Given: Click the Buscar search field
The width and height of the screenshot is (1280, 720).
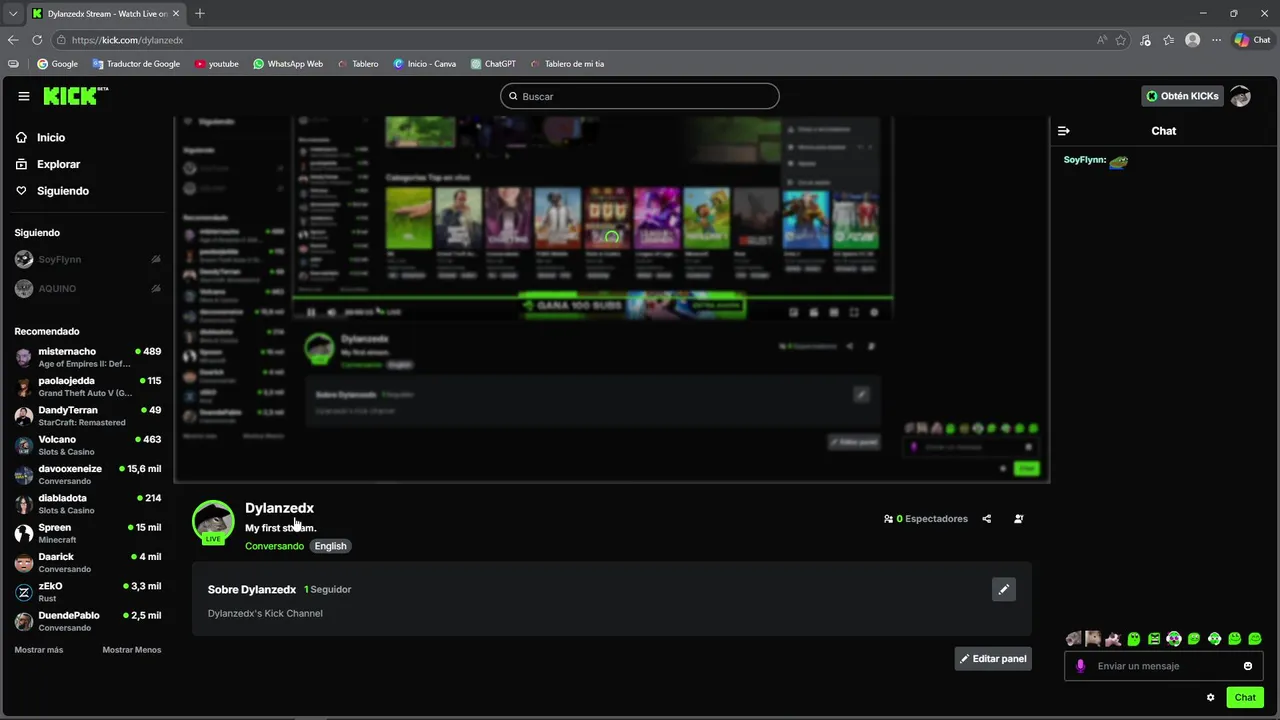Looking at the screenshot, I should pos(640,96).
